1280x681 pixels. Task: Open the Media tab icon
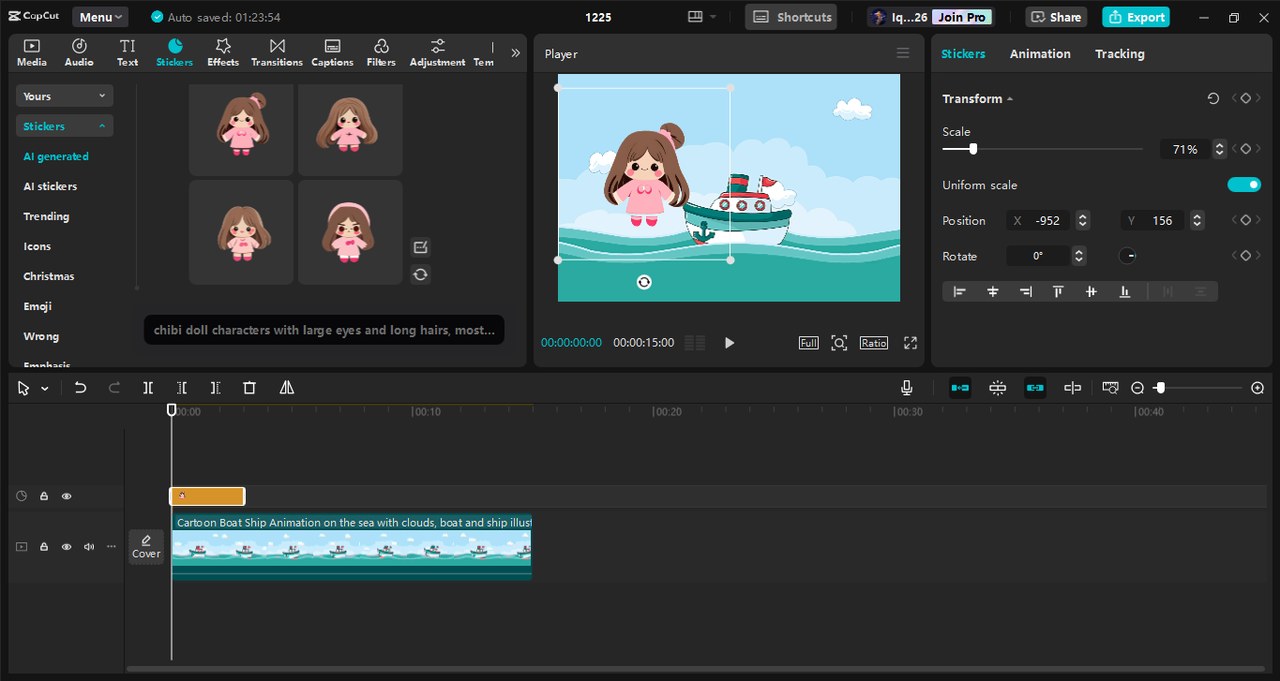coord(32,53)
